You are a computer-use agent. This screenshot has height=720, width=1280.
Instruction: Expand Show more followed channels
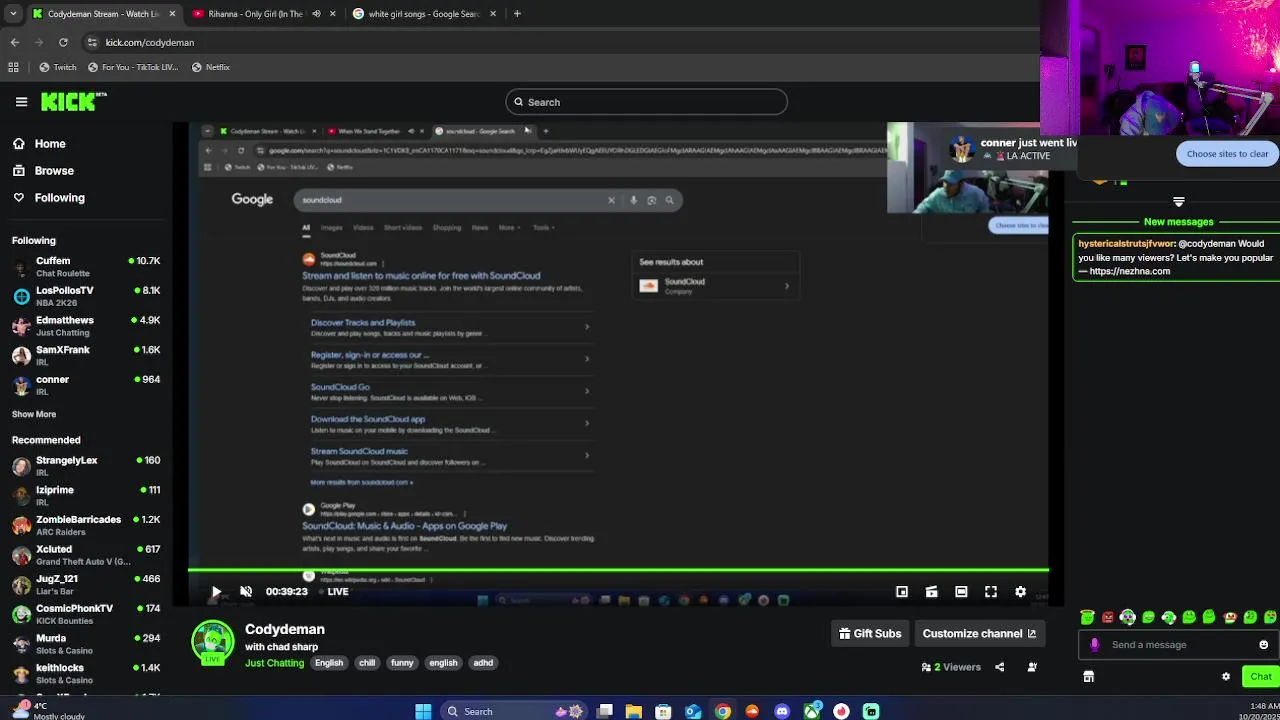(34, 414)
